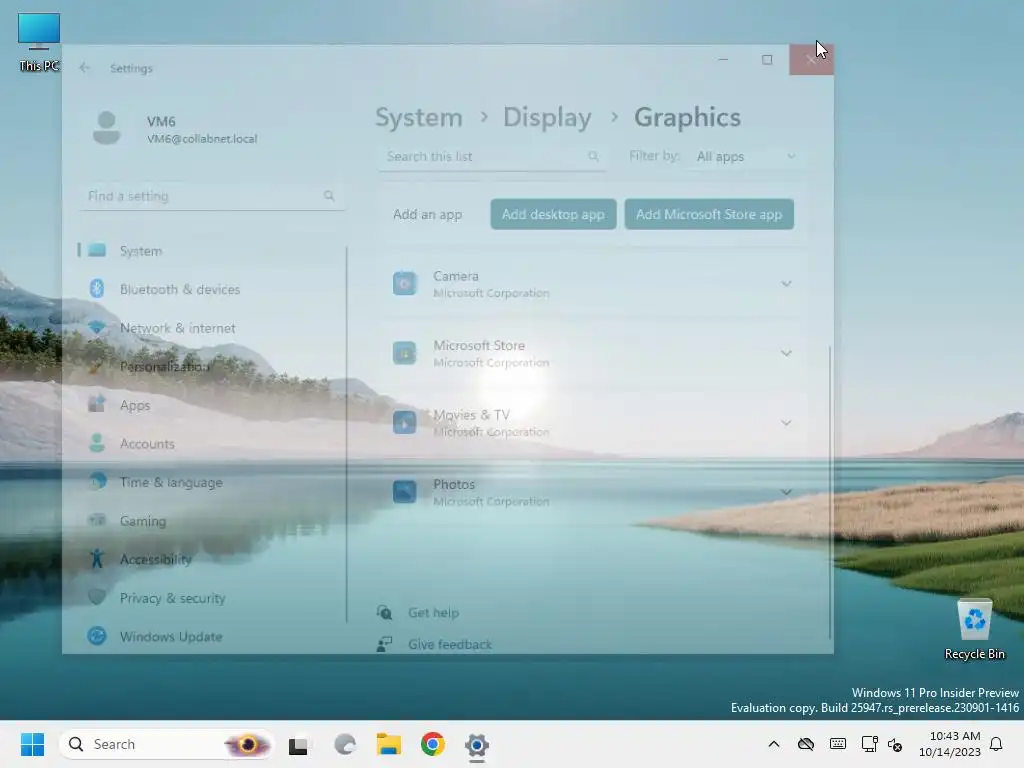Click Add desktop app button

pos(553,214)
